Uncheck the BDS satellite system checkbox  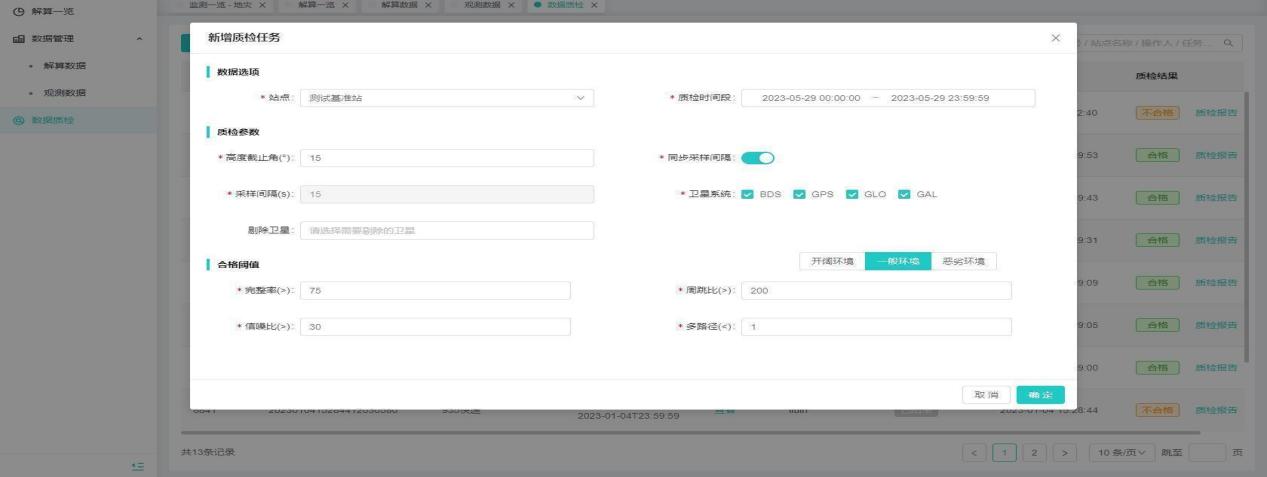747,194
